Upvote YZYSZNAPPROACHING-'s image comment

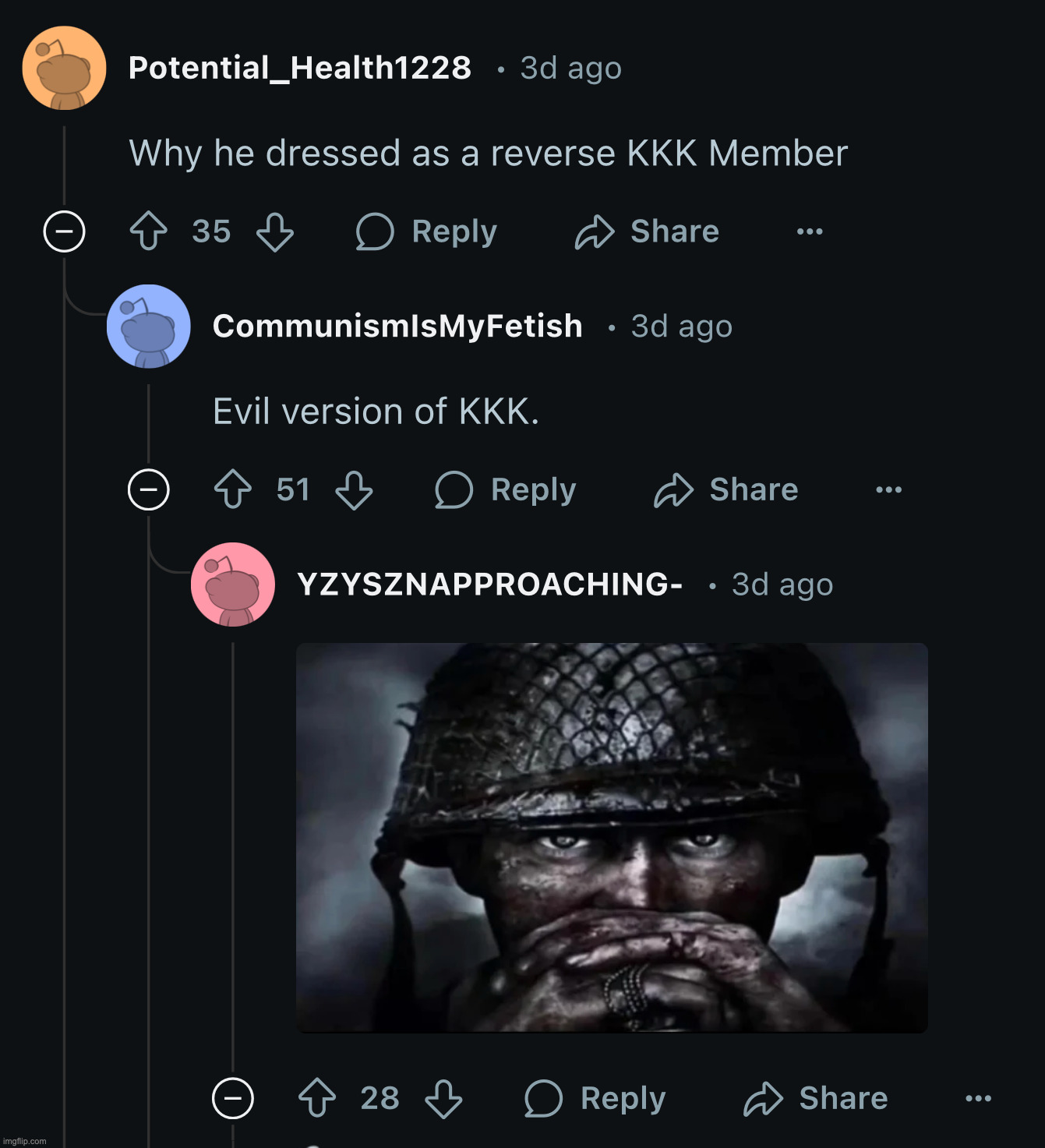tap(317, 1098)
